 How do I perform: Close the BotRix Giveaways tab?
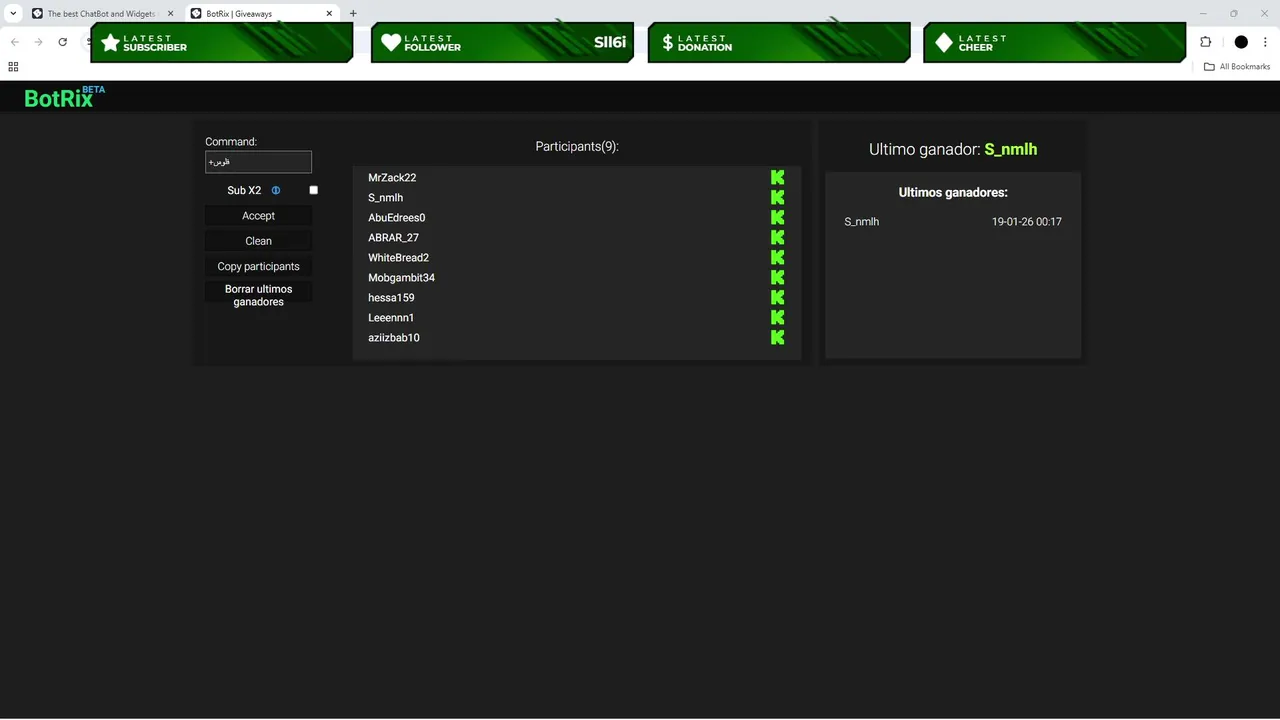click(x=329, y=14)
